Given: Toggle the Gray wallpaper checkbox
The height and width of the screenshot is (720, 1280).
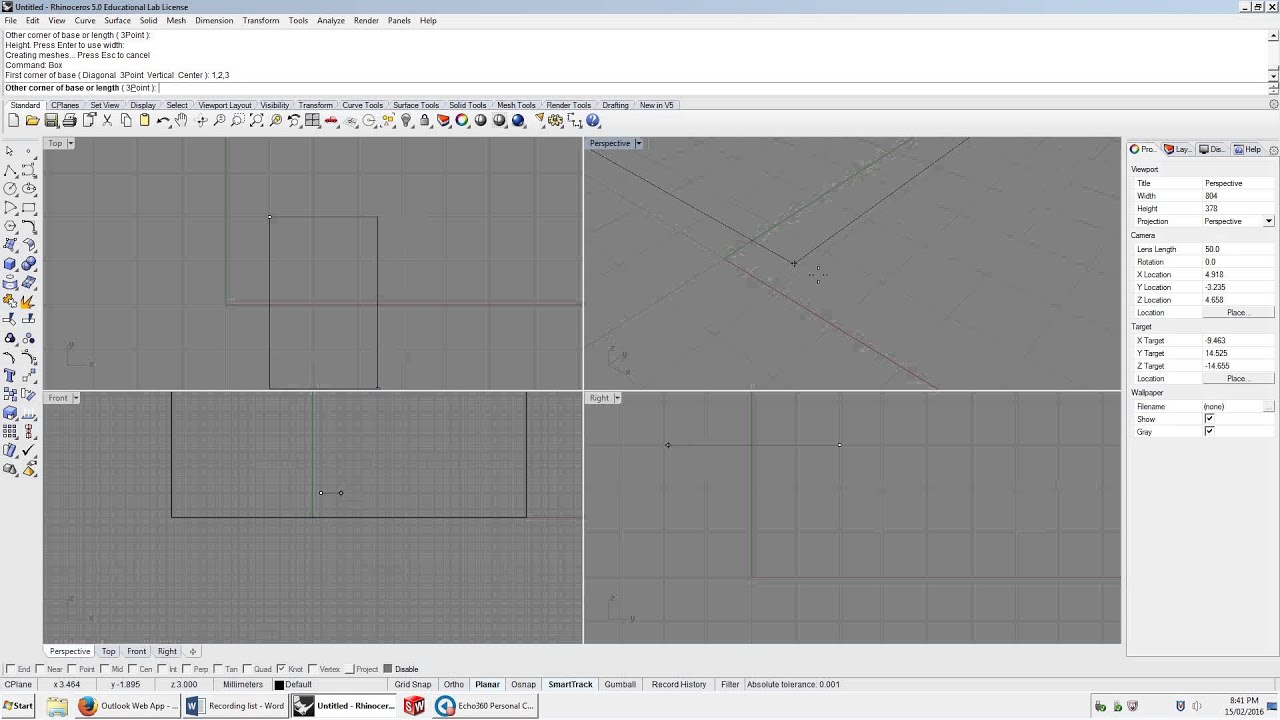Looking at the screenshot, I should click(1209, 432).
